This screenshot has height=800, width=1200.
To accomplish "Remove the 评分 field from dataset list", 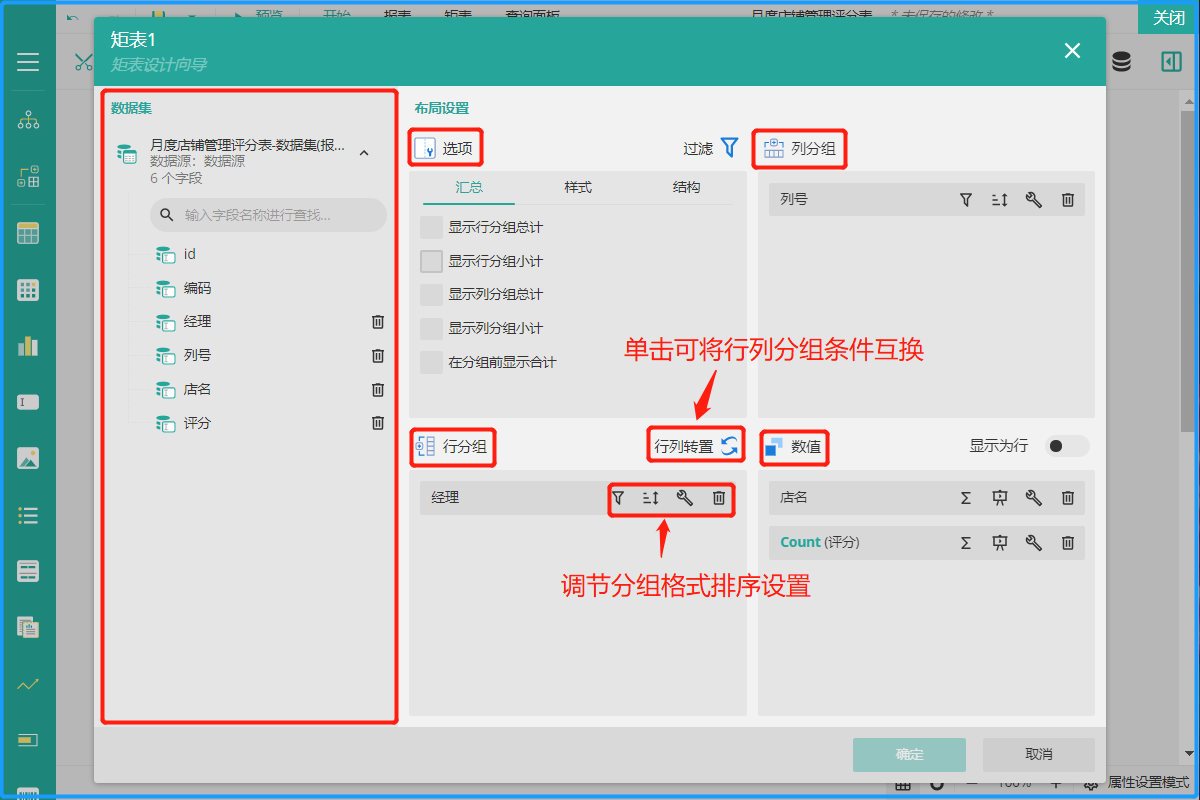I will click(378, 423).
